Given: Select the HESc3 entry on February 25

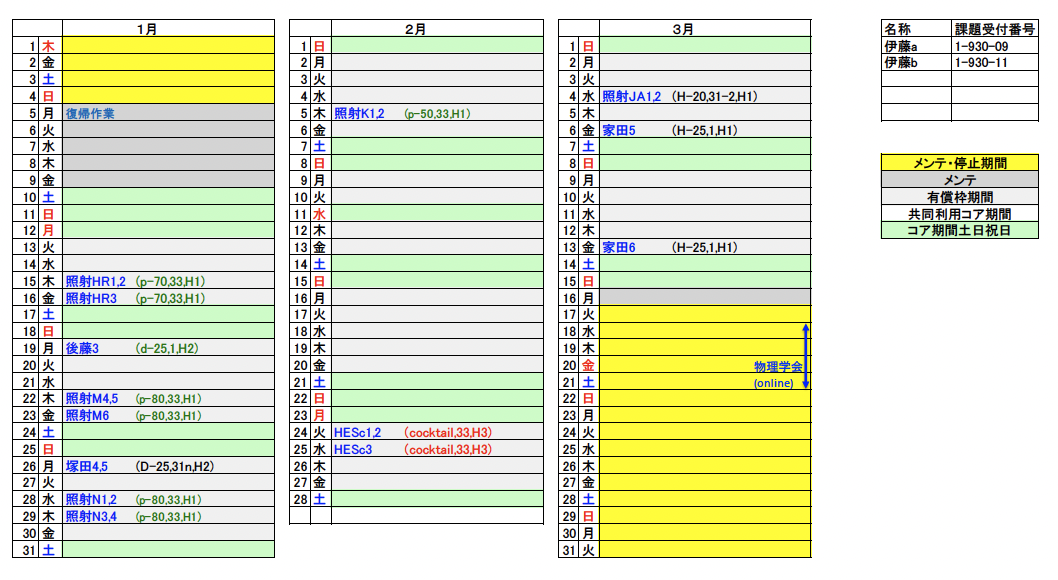Looking at the screenshot, I should coord(353,450).
